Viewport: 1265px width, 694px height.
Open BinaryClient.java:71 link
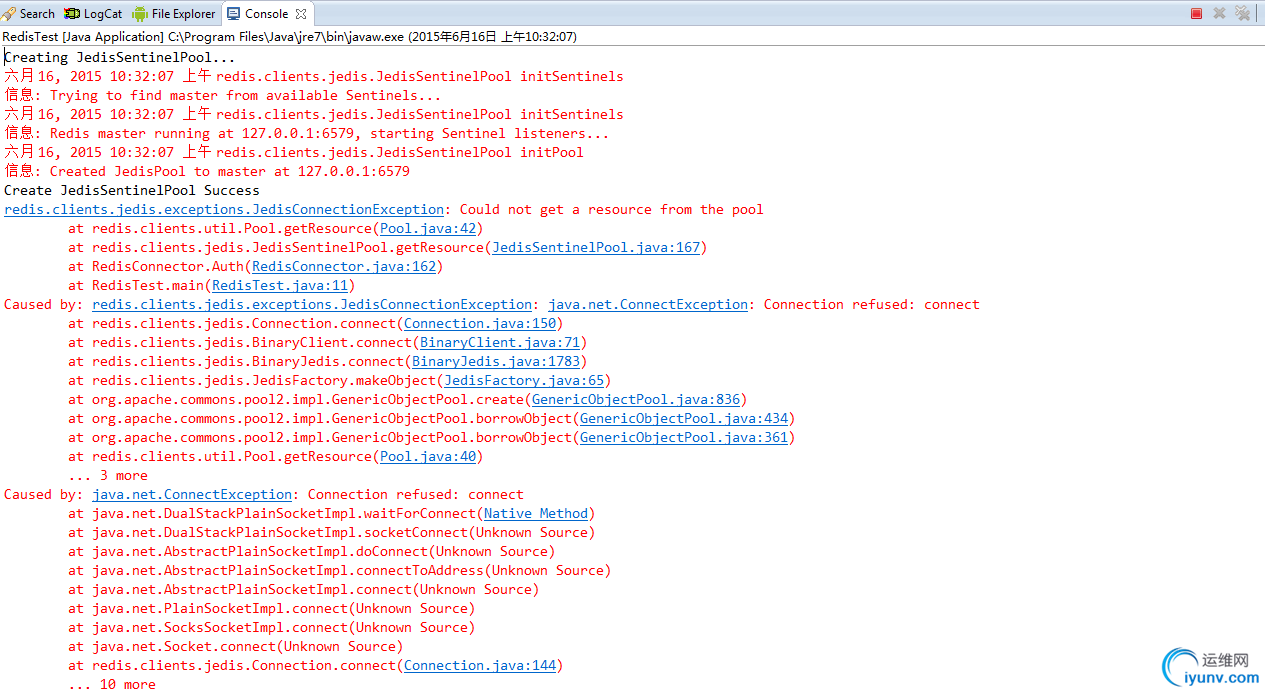coord(500,342)
